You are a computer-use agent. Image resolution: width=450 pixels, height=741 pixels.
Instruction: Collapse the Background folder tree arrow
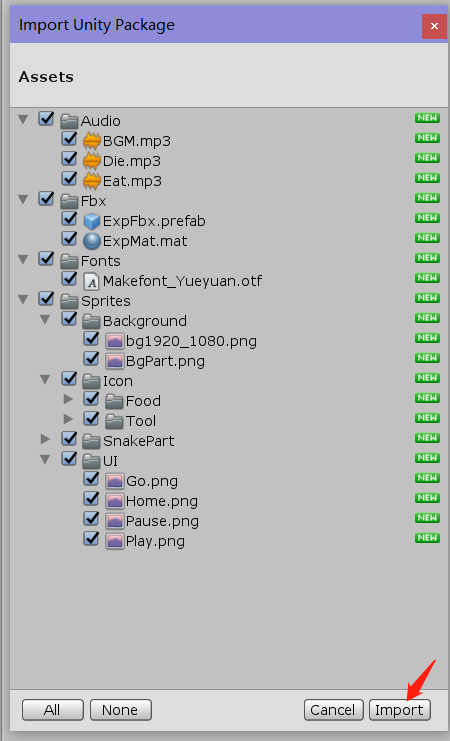(x=45, y=319)
